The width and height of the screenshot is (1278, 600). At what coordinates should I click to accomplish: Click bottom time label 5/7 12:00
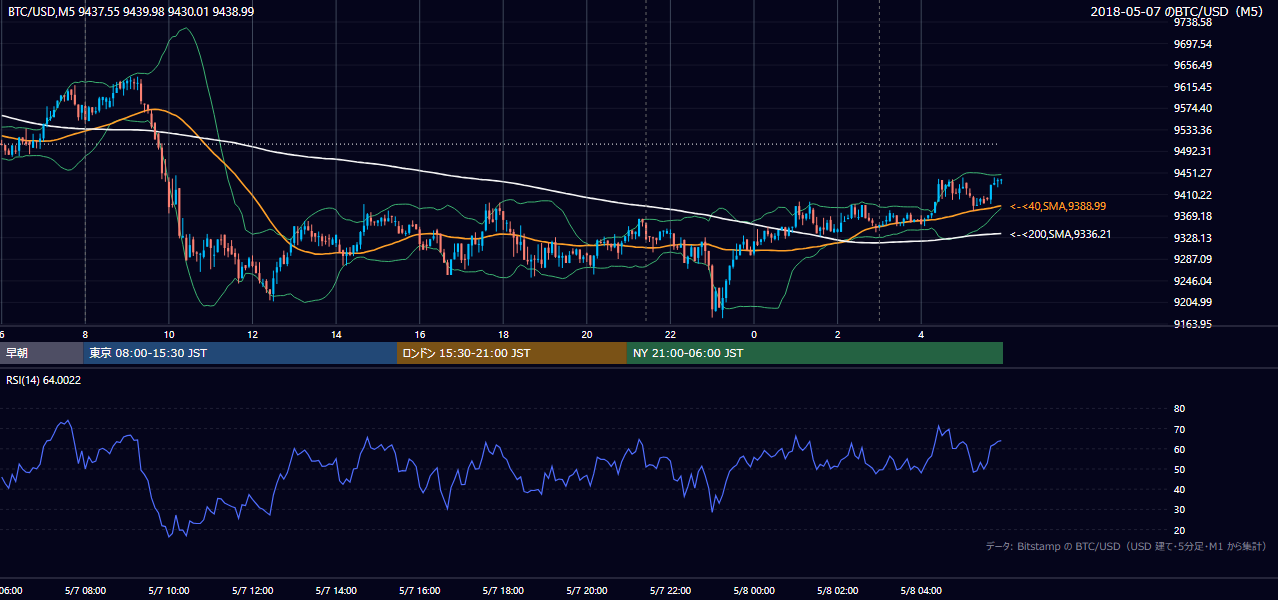coord(252,591)
